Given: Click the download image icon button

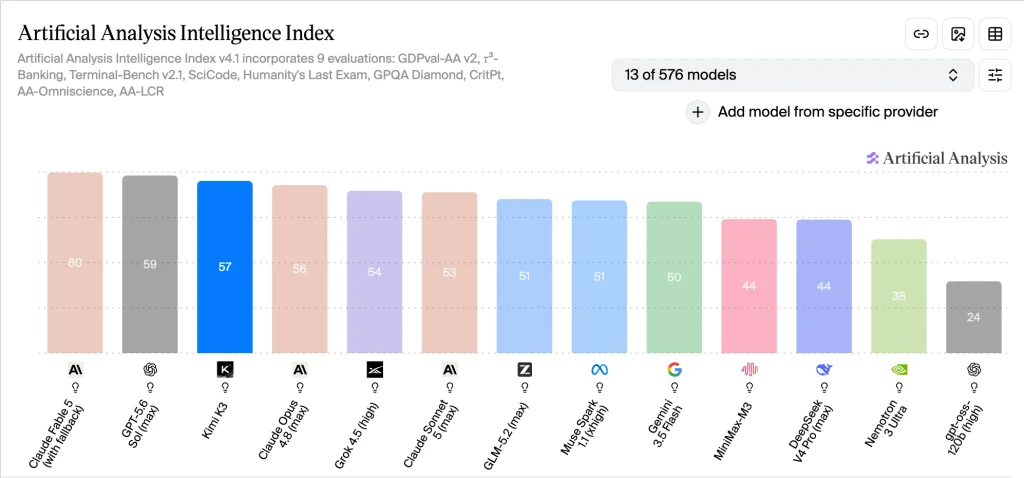Looking at the screenshot, I should 958,34.
